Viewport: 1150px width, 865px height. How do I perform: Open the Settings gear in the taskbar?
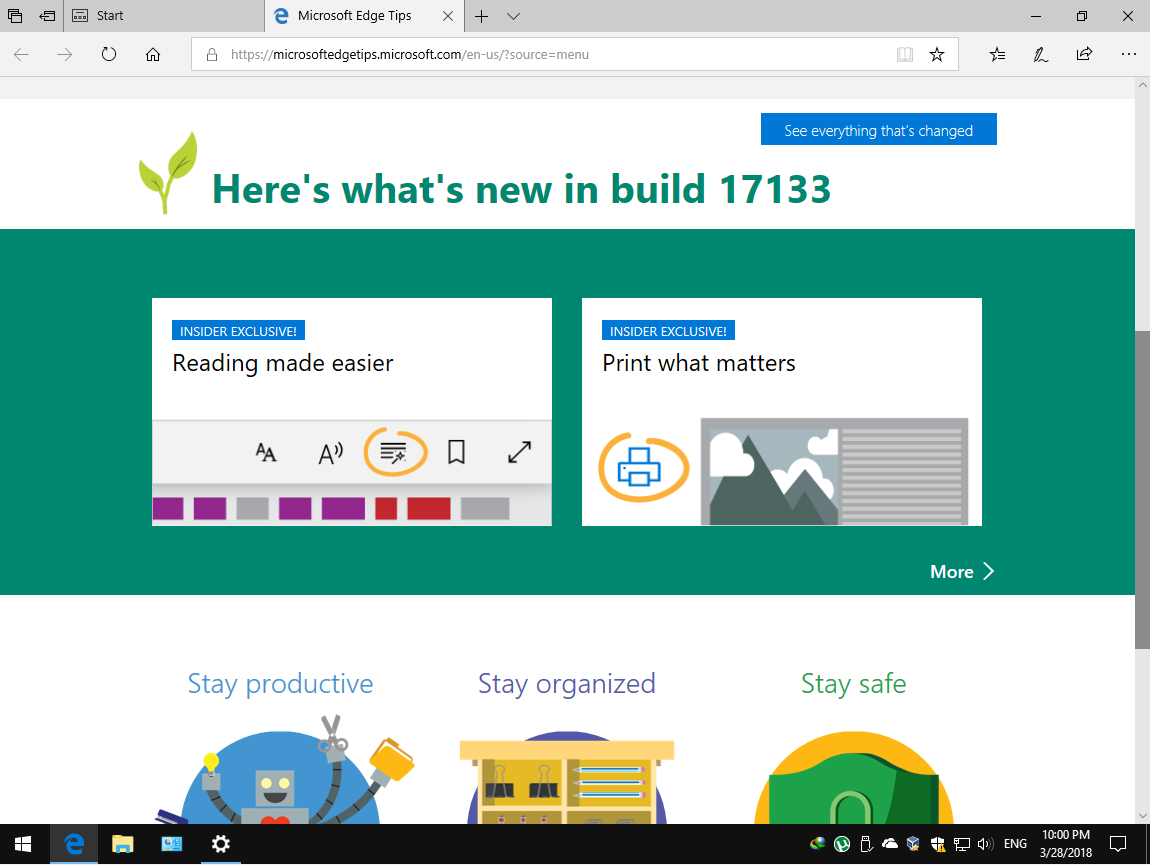[220, 844]
